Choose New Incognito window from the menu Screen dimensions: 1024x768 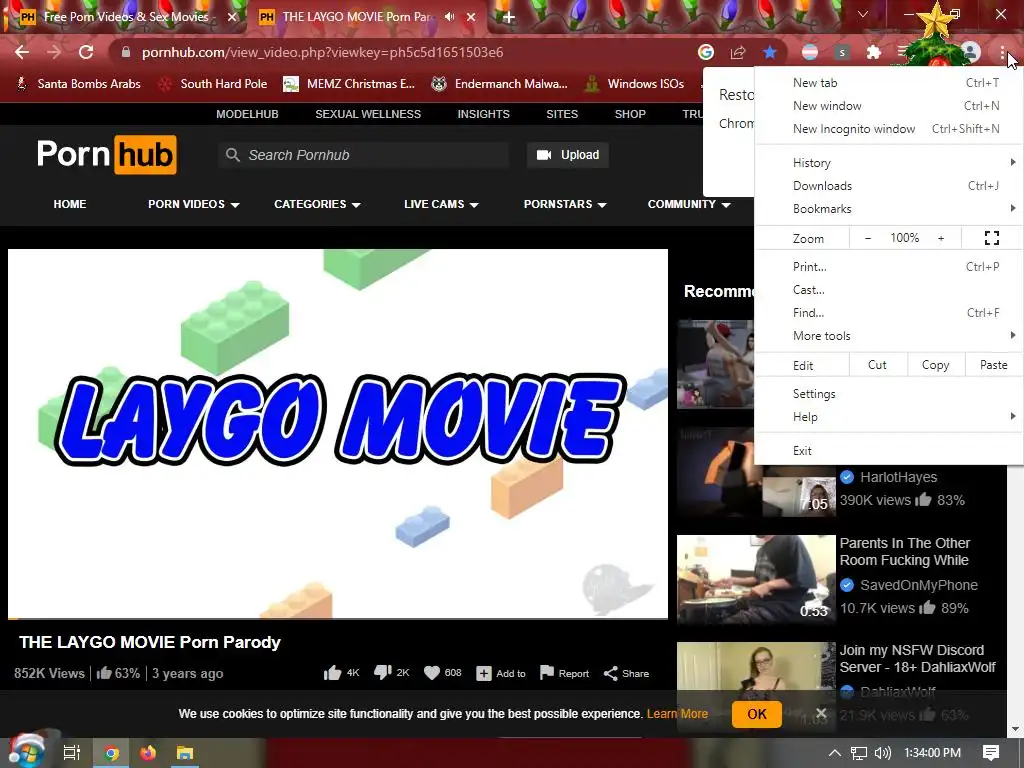[x=889, y=129]
